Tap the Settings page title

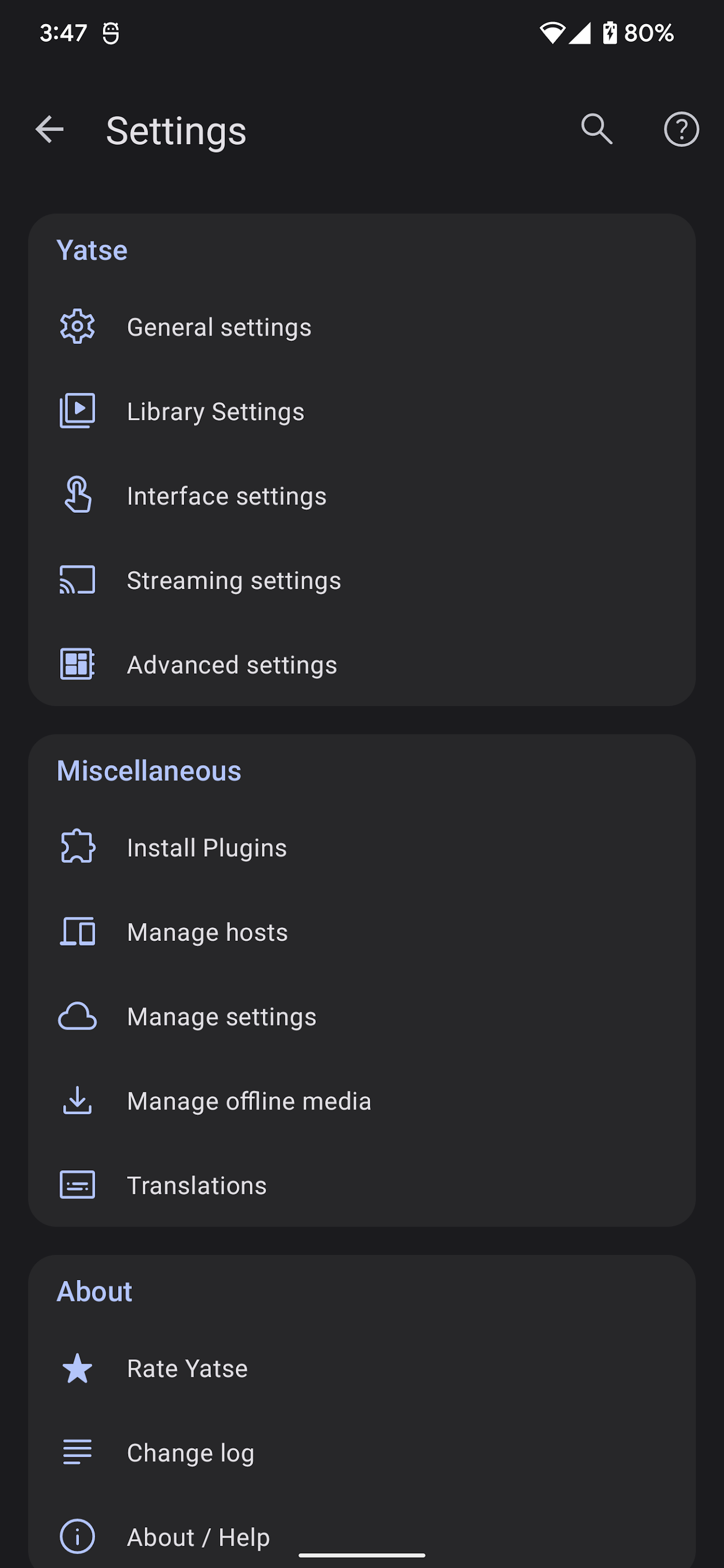tap(176, 131)
